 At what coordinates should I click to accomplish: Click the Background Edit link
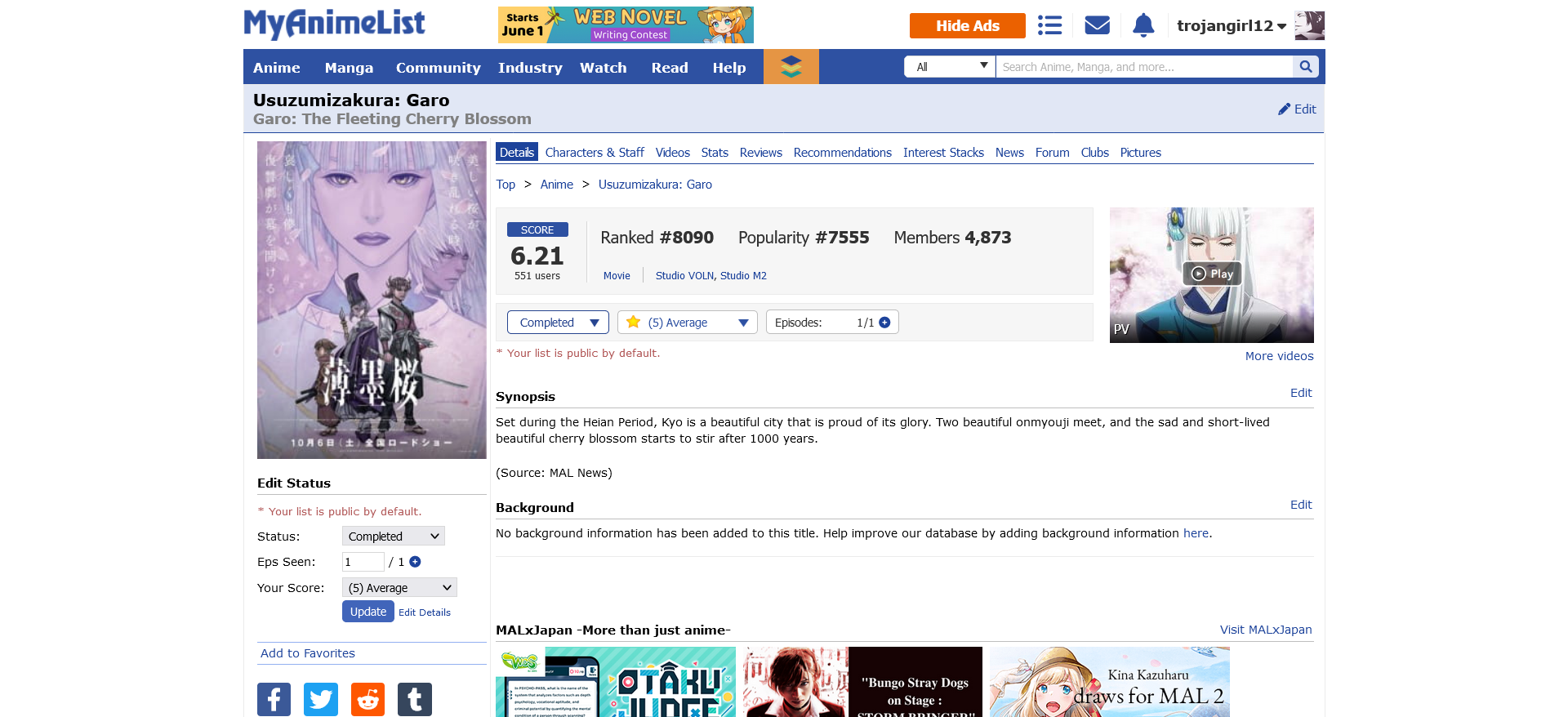pos(1301,505)
